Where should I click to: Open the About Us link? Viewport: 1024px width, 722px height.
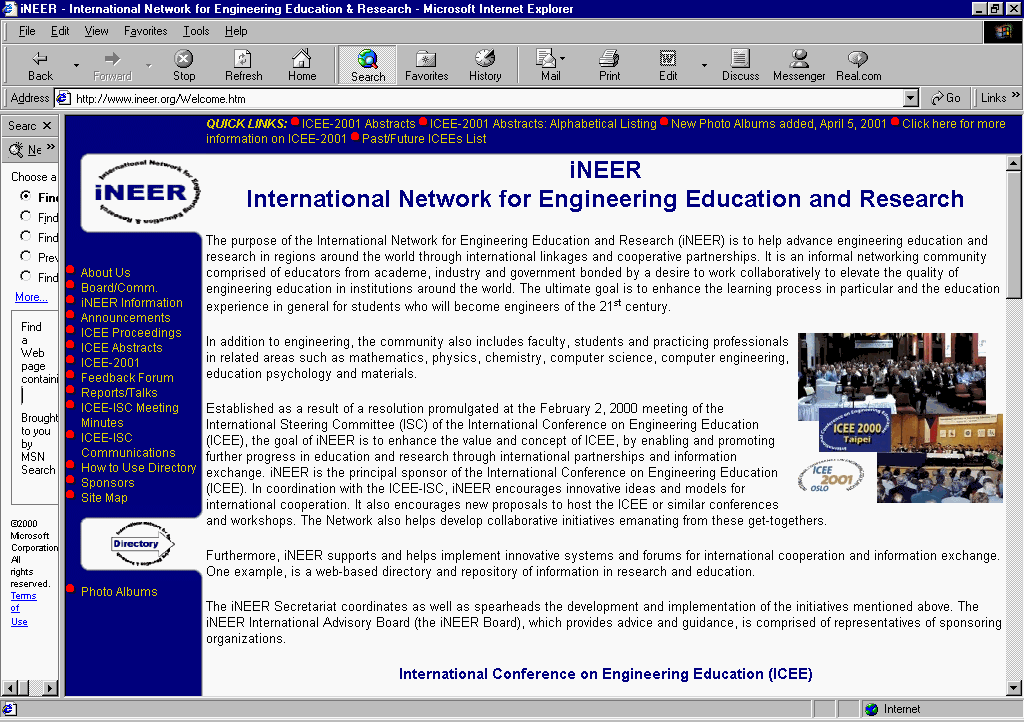coord(105,273)
